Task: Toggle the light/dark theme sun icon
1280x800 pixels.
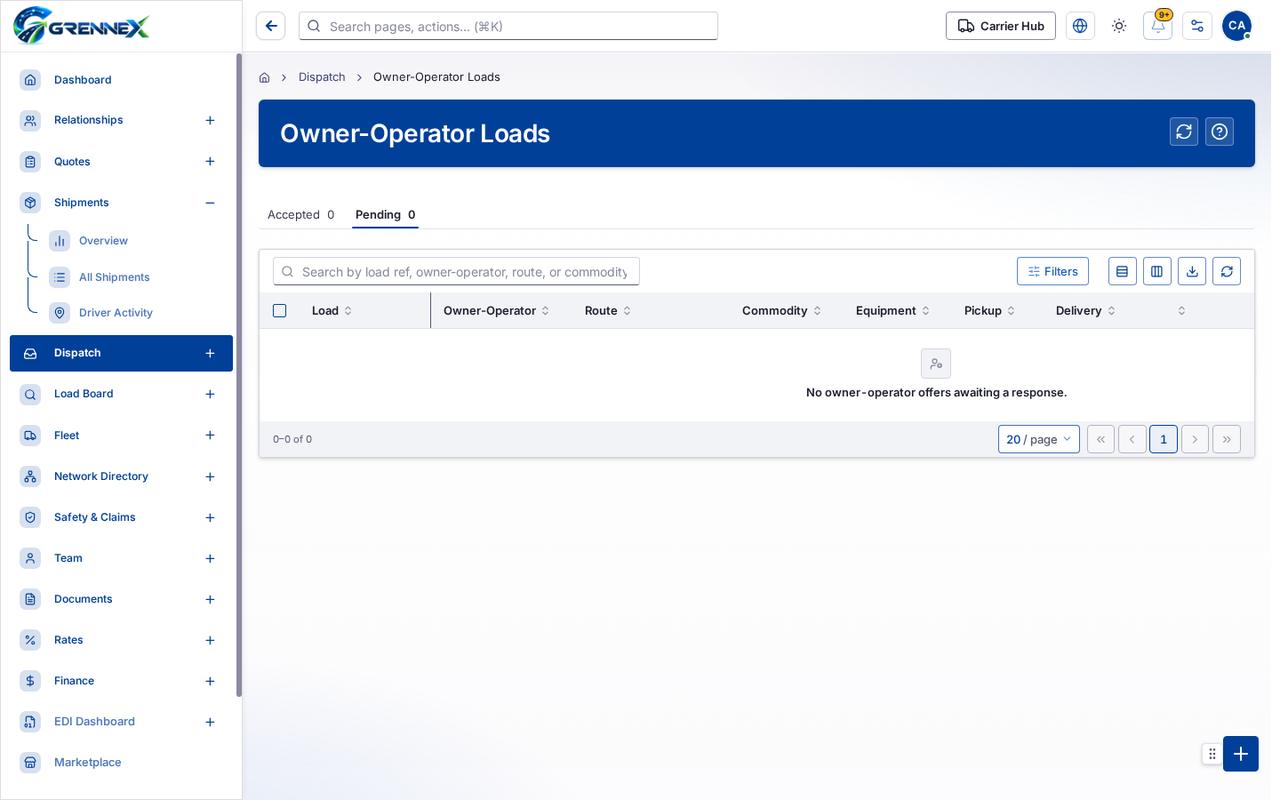Action: click(x=1118, y=26)
